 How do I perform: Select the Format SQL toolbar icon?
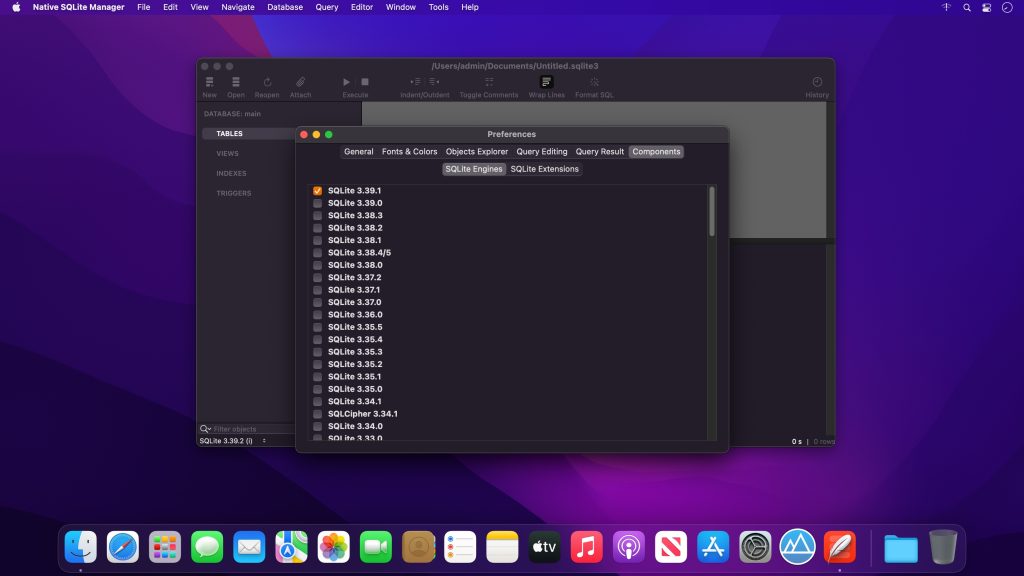coord(596,82)
